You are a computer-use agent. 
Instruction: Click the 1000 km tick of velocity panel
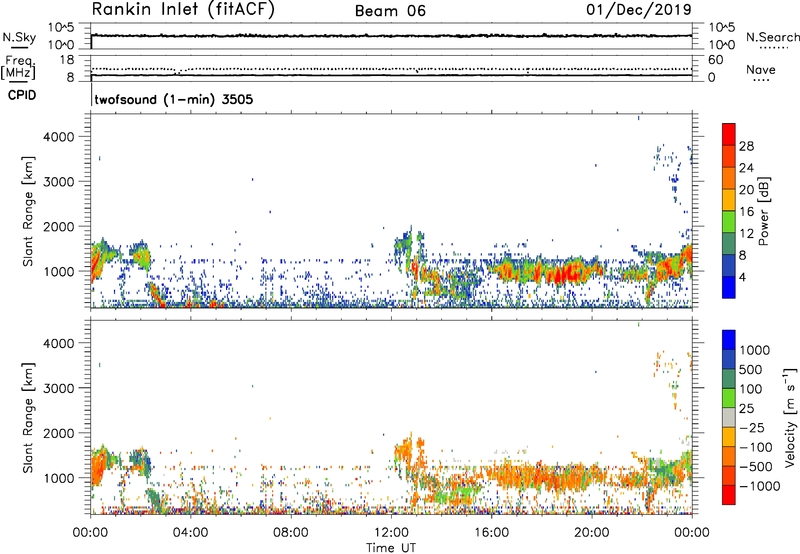[x=59, y=477]
